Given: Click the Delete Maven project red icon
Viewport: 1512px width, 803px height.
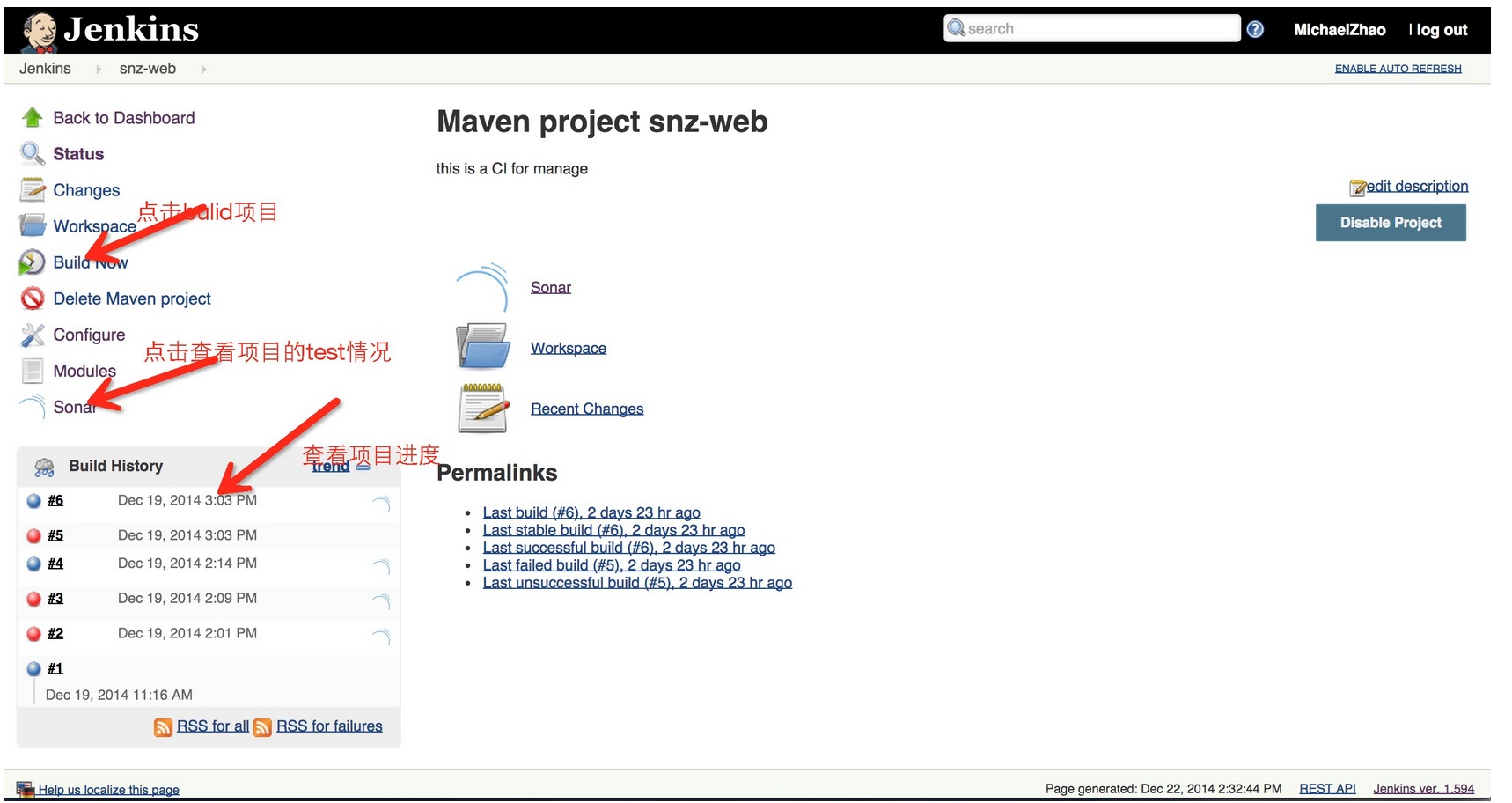Looking at the screenshot, I should pos(33,298).
